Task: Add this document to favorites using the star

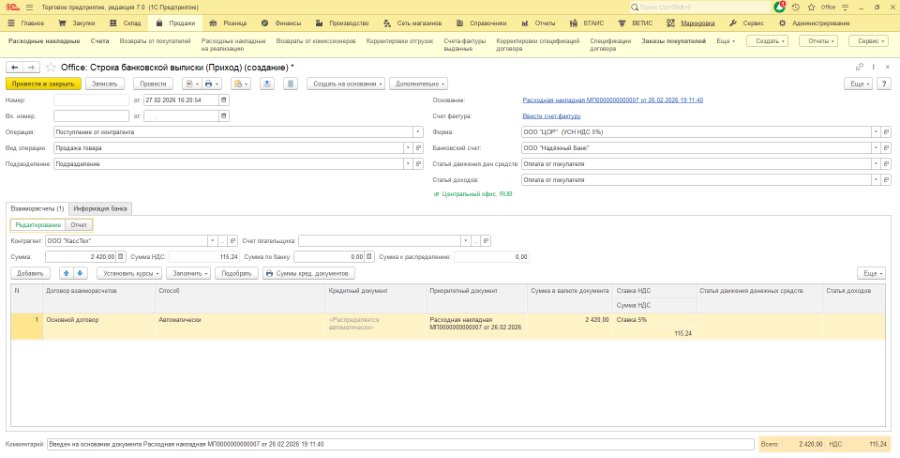Action: click(51, 67)
